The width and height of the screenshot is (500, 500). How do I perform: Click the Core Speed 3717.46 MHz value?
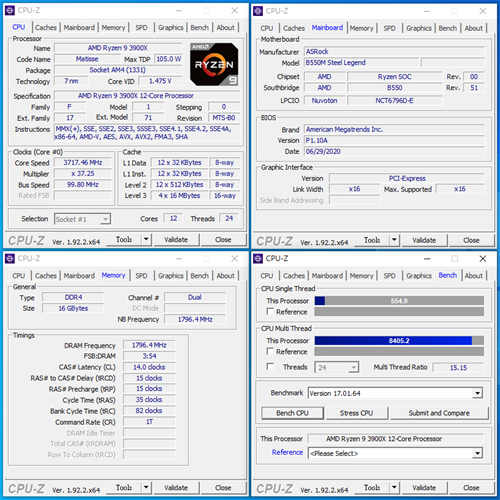tap(83, 163)
